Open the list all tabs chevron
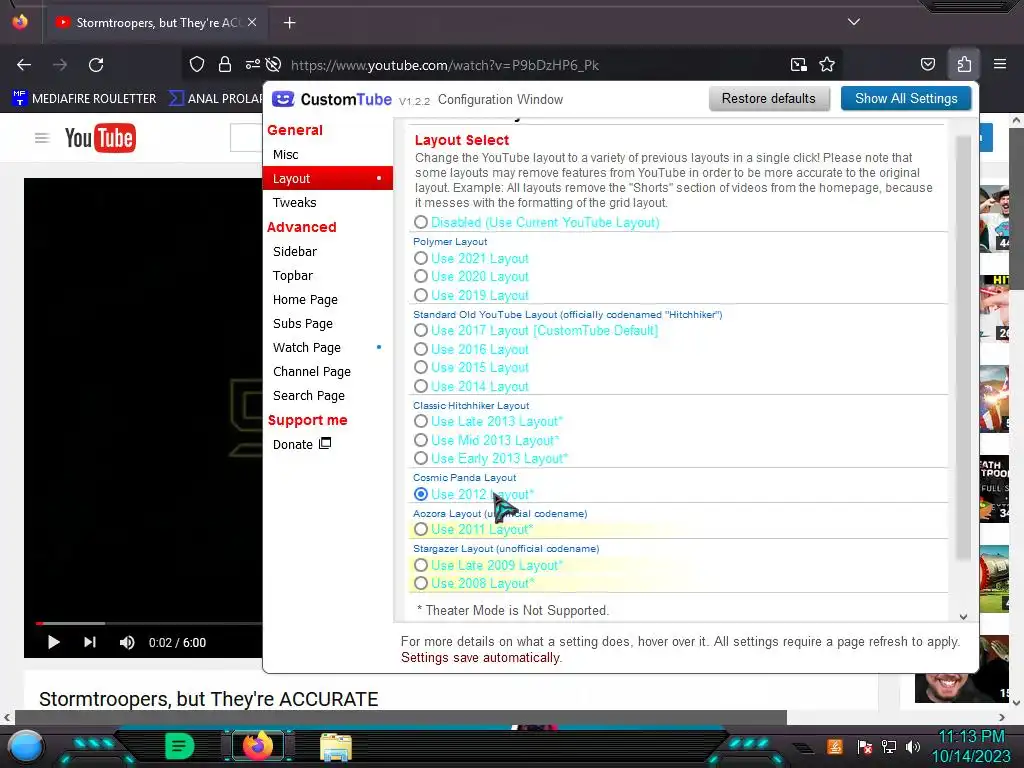 tap(854, 22)
